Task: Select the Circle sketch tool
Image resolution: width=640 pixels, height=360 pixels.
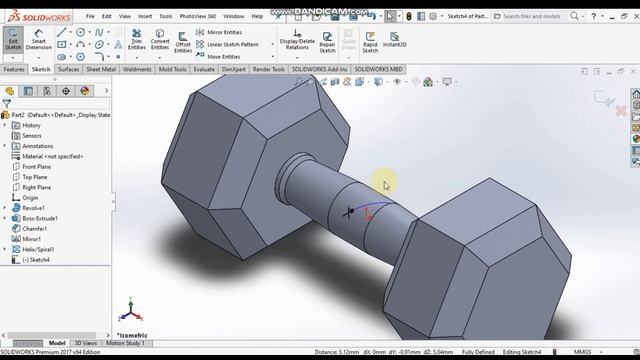Action: [x=80, y=32]
